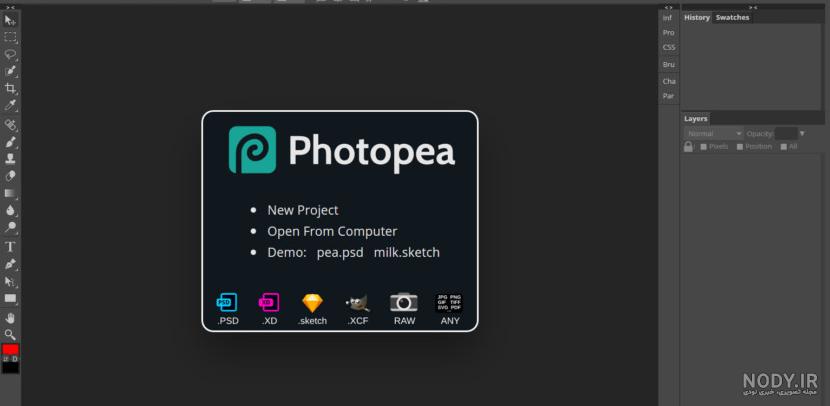Select the Layers tab
The height and width of the screenshot is (406, 830).
(696, 119)
